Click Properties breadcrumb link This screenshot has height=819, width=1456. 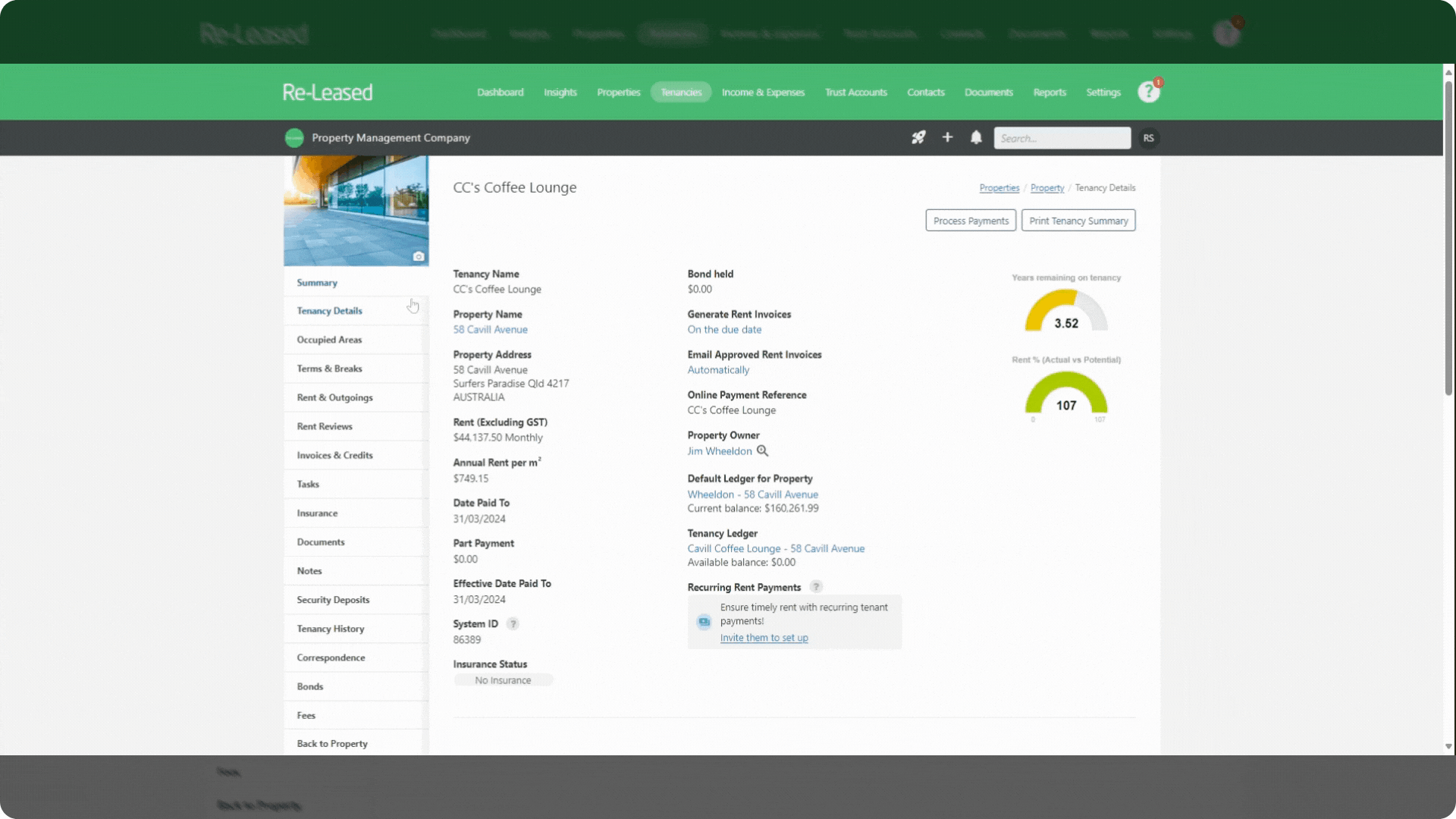coord(999,187)
